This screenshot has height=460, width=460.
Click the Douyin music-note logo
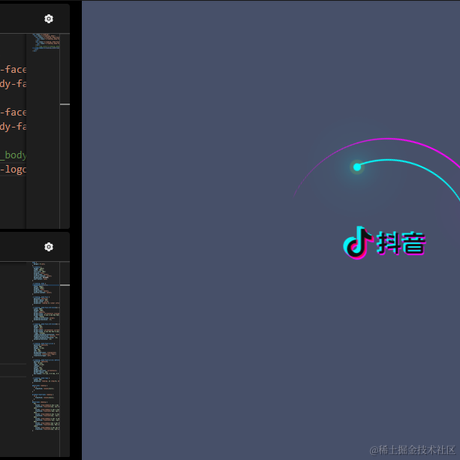(358, 243)
